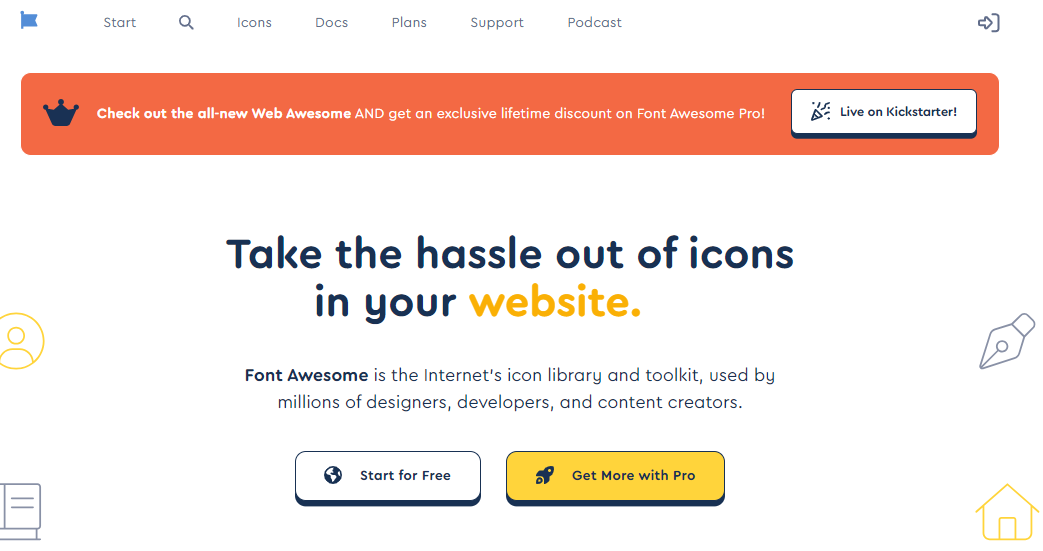Click the yellow house icon
Viewport: 1043px width, 551px height.
tap(1007, 512)
